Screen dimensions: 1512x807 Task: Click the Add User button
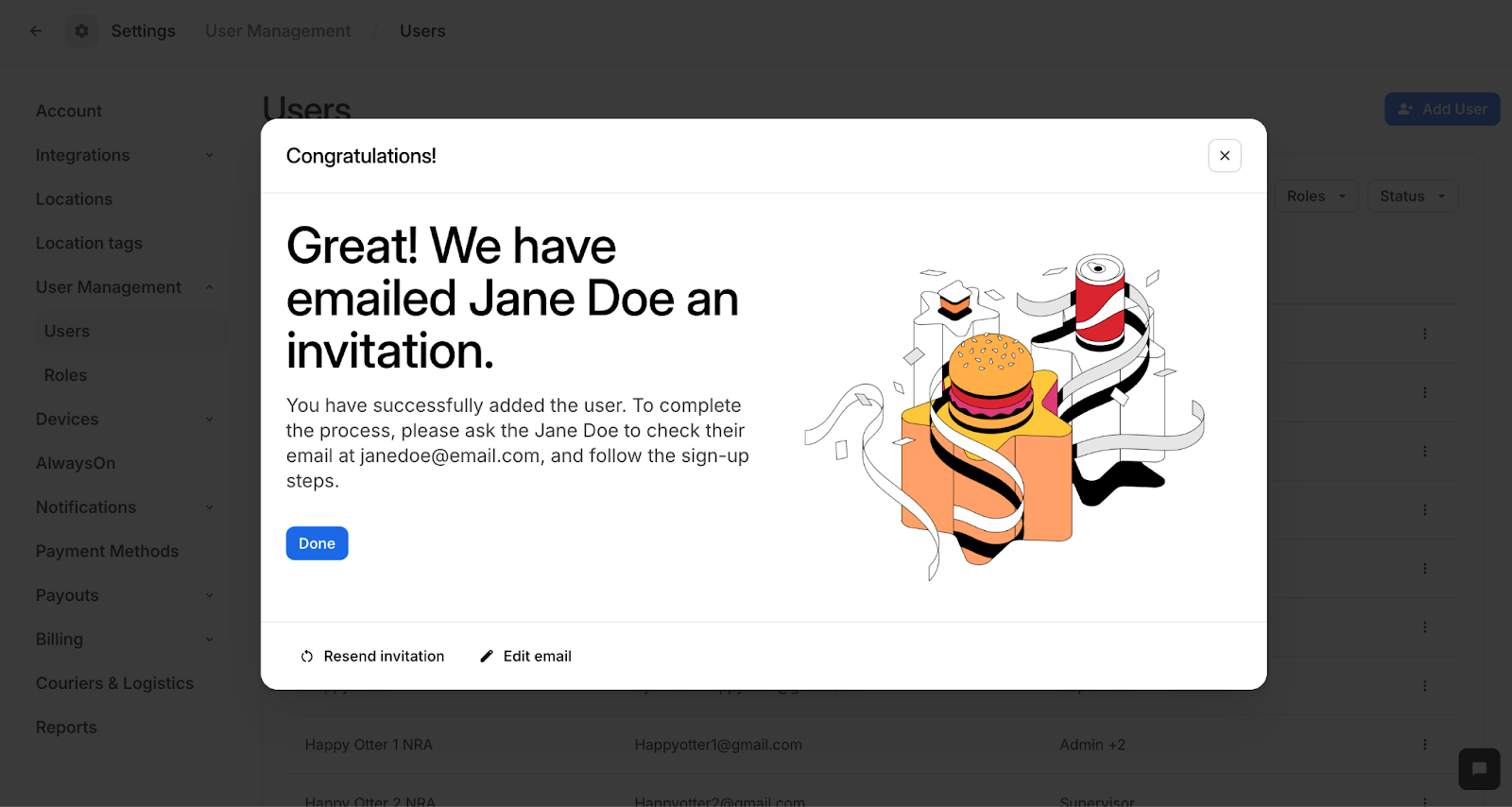point(1442,110)
